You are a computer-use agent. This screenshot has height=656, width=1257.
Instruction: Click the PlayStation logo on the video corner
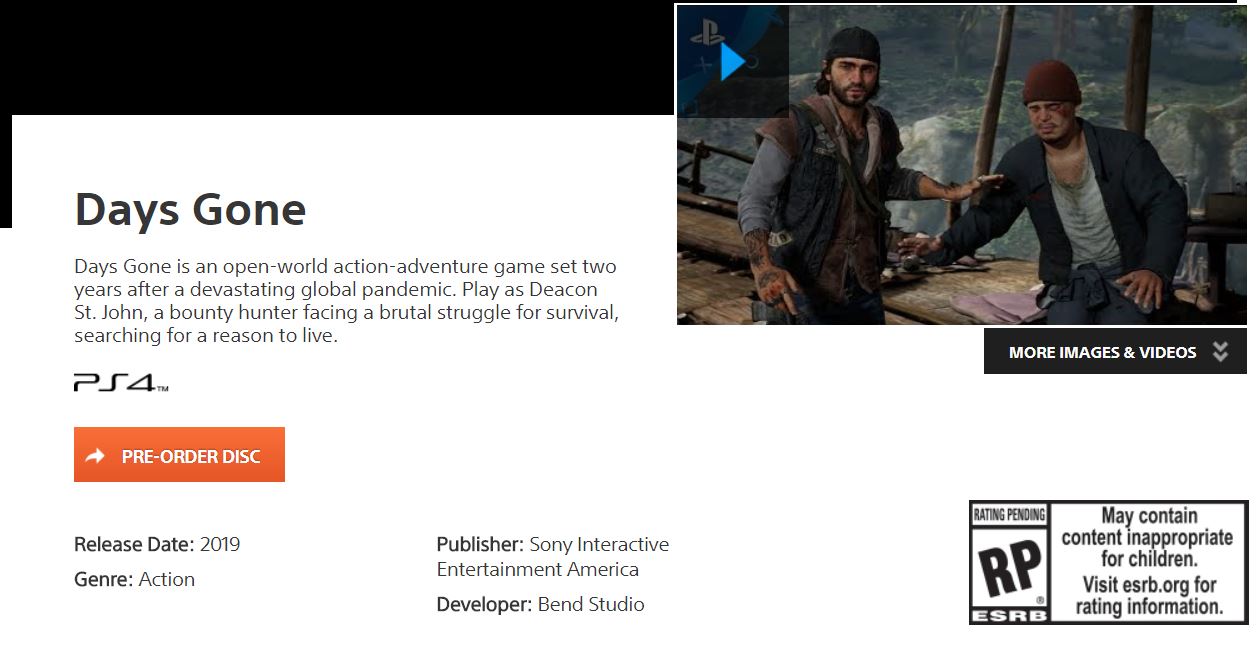click(x=707, y=31)
